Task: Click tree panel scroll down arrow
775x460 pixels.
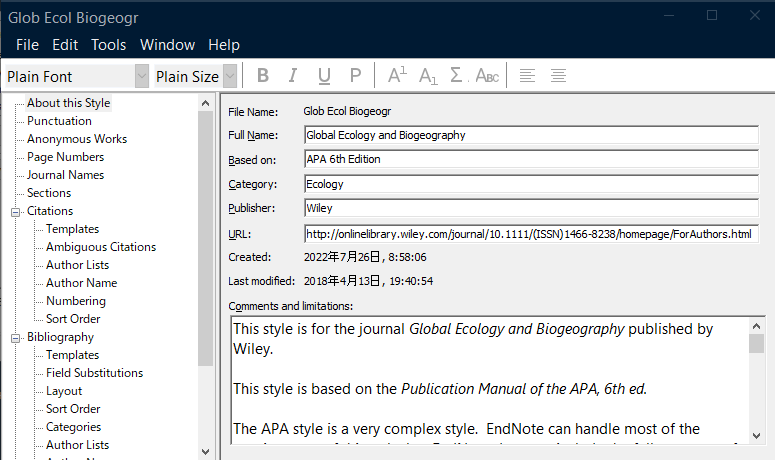Action: (206, 452)
